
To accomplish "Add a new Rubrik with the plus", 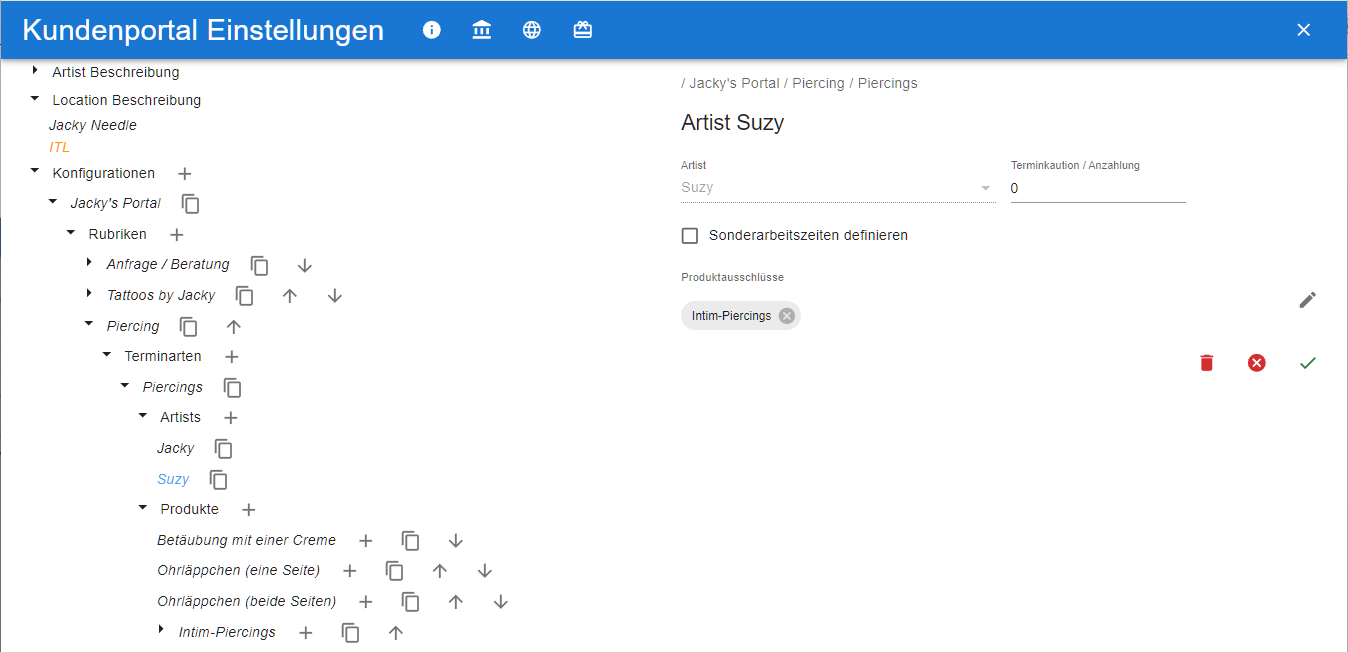I will click(x=176, y=235).
